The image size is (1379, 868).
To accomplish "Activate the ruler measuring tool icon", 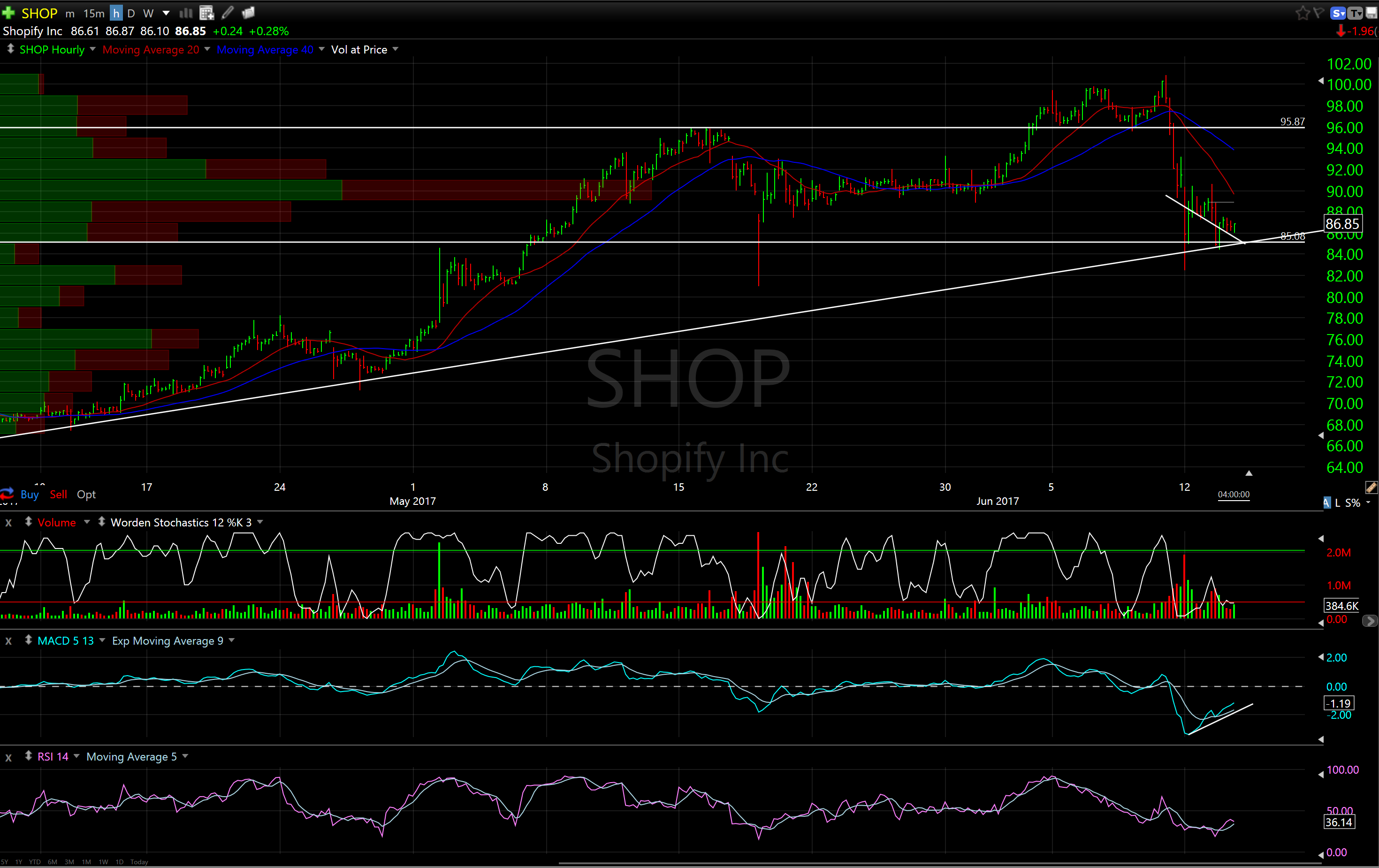I will point(1371,487).
